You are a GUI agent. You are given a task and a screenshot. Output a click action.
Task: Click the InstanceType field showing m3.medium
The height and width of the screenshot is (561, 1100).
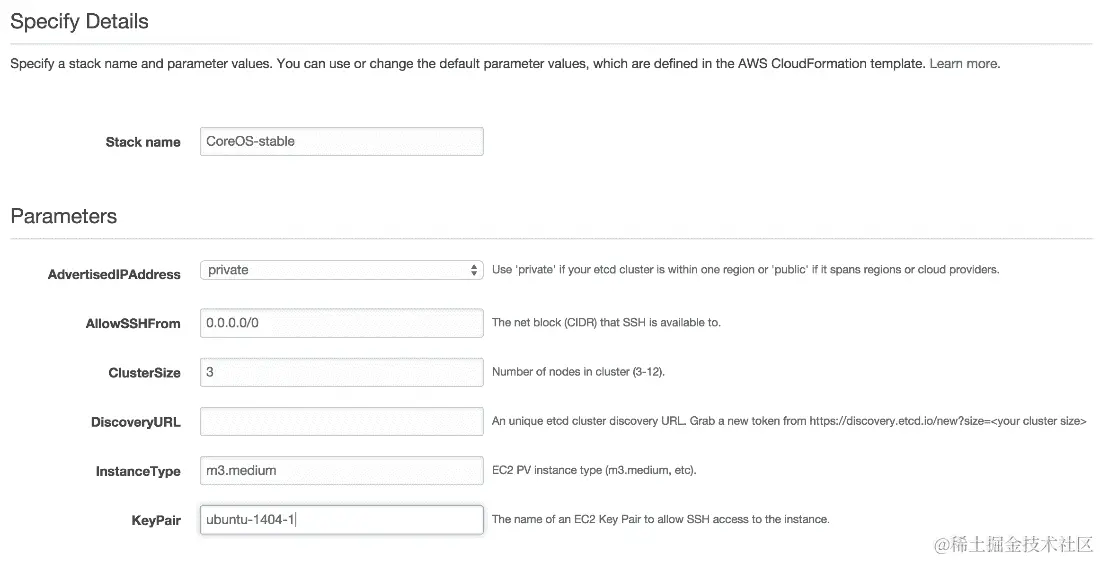coord(341,470)
